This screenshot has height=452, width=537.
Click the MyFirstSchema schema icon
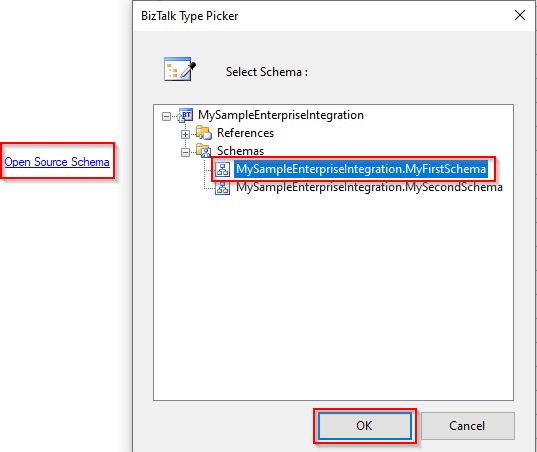point(223,169)
